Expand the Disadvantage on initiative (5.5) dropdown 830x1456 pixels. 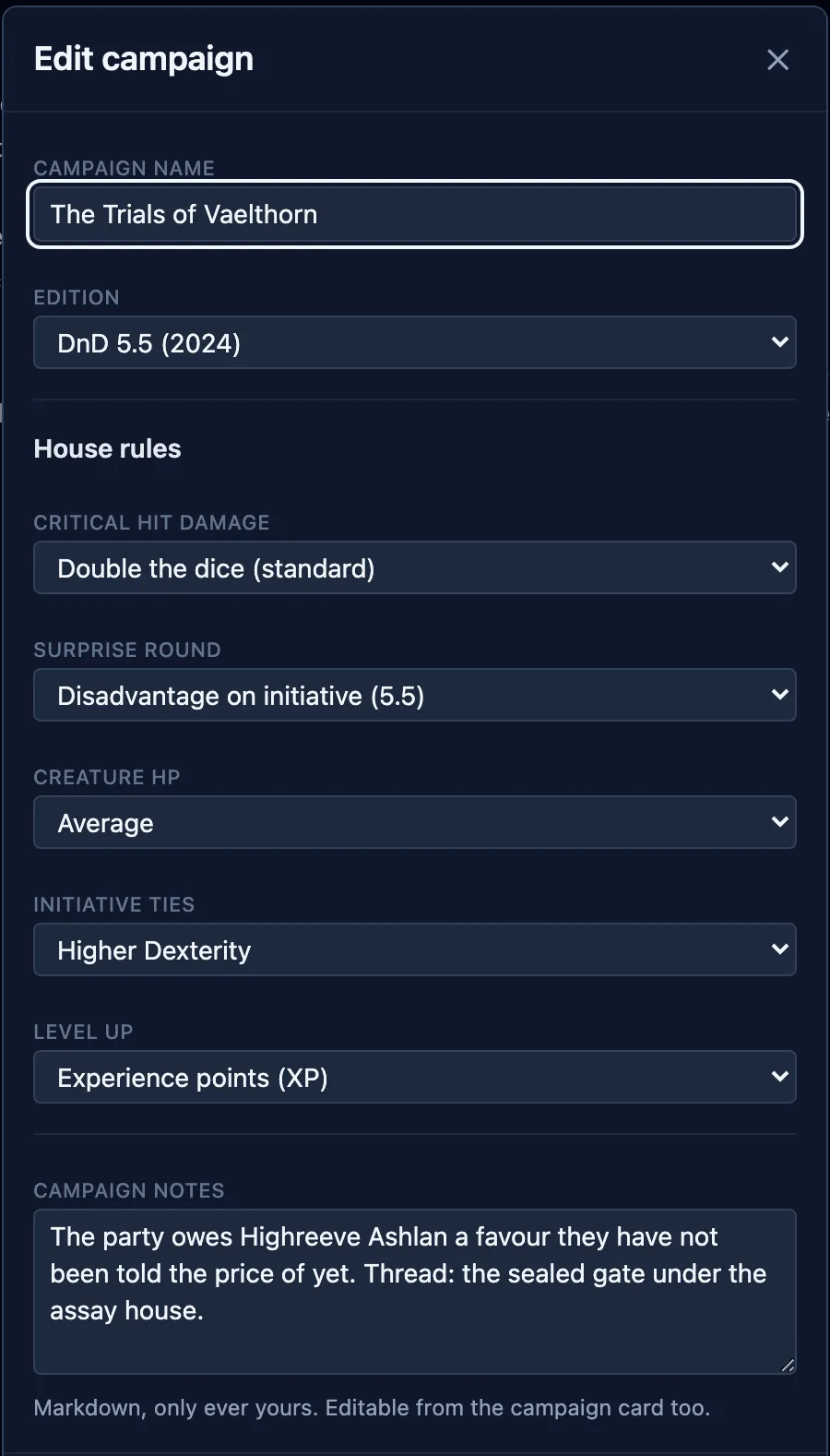pyautogui.click(x=415, y=695)
